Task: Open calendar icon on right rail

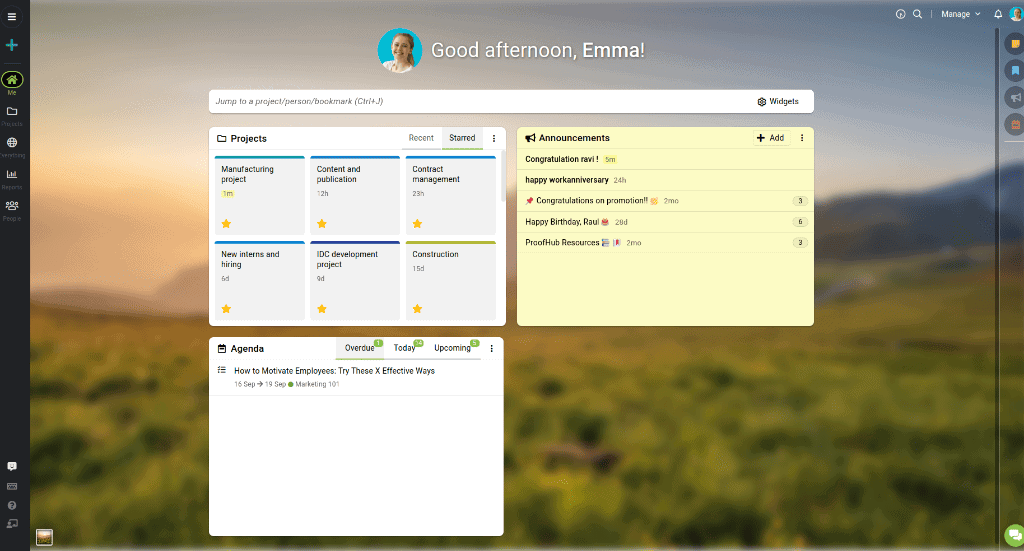Action: [x=1015, y=124]
